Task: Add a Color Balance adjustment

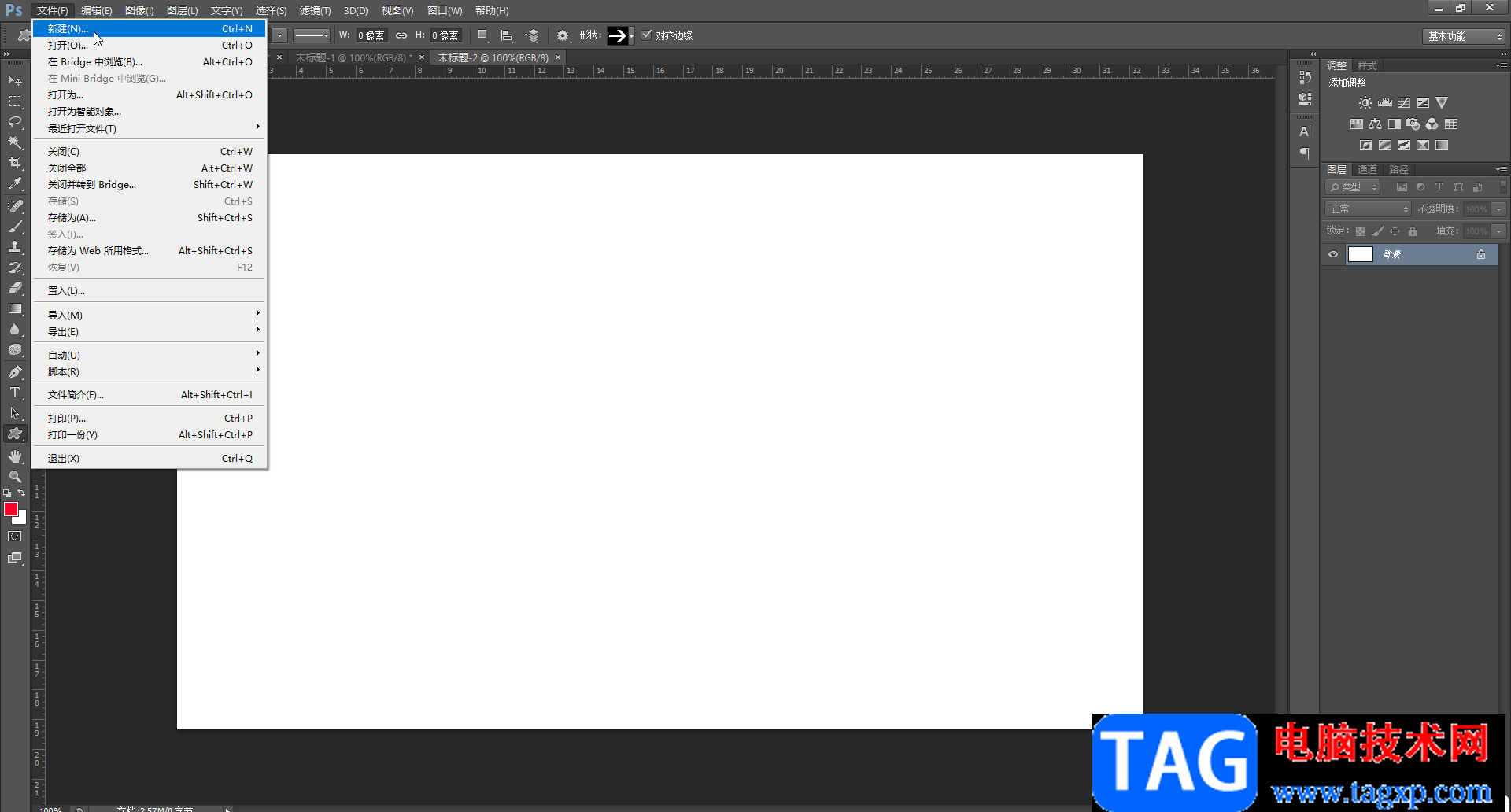Action: click(x=1376, y=124)
